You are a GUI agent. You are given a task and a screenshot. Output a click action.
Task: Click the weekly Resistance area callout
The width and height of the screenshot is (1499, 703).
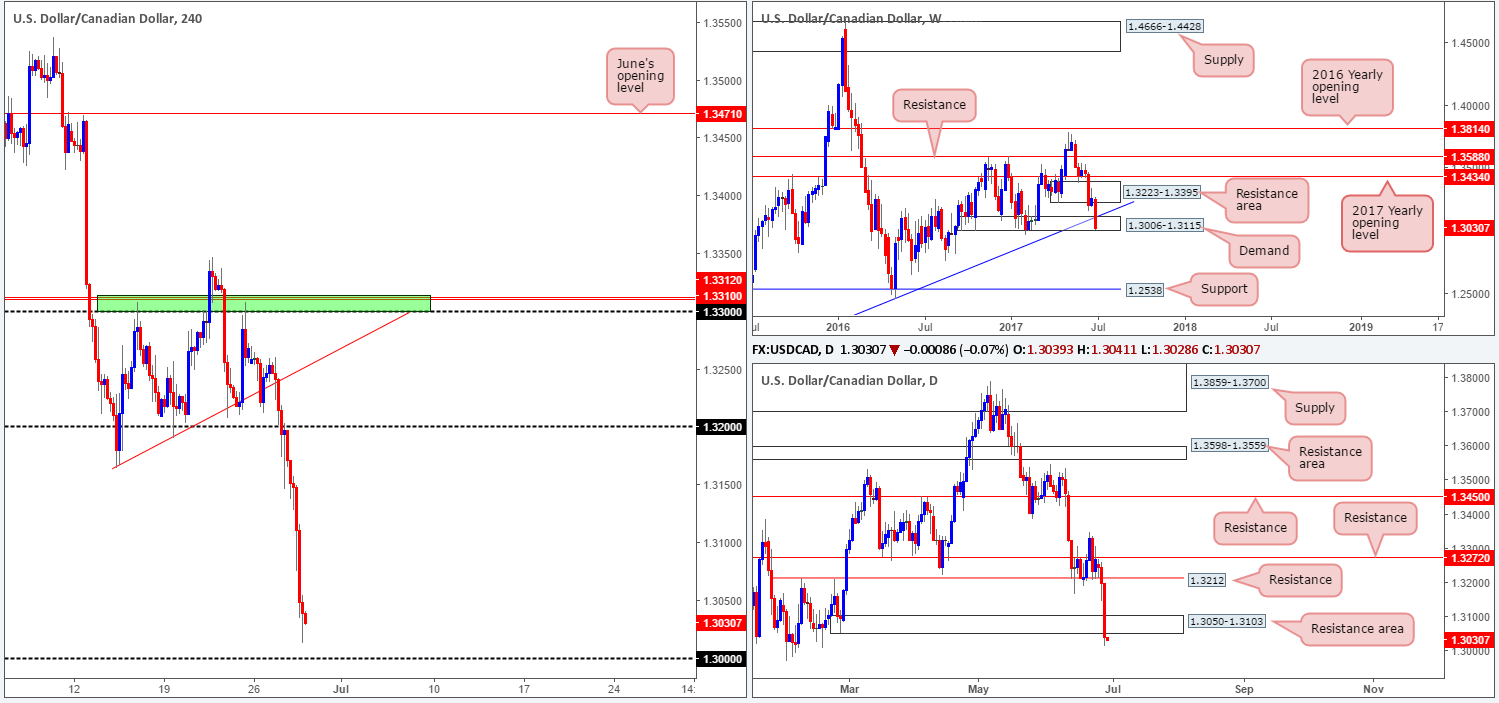pos(1265,200)
